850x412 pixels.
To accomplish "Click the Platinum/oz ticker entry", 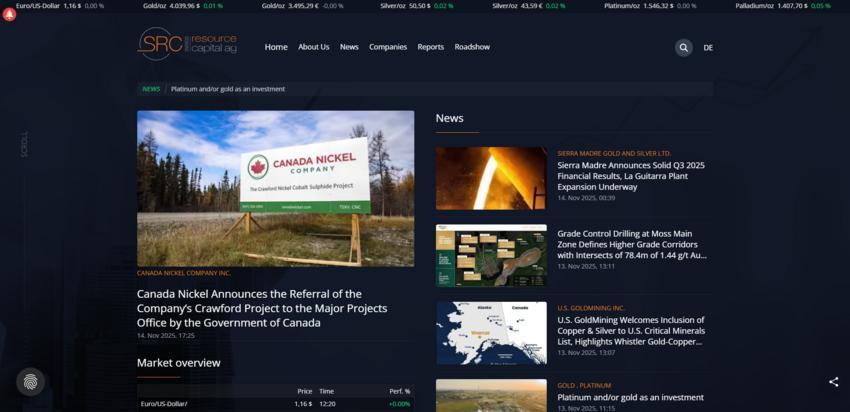I will tap(650, 6).
